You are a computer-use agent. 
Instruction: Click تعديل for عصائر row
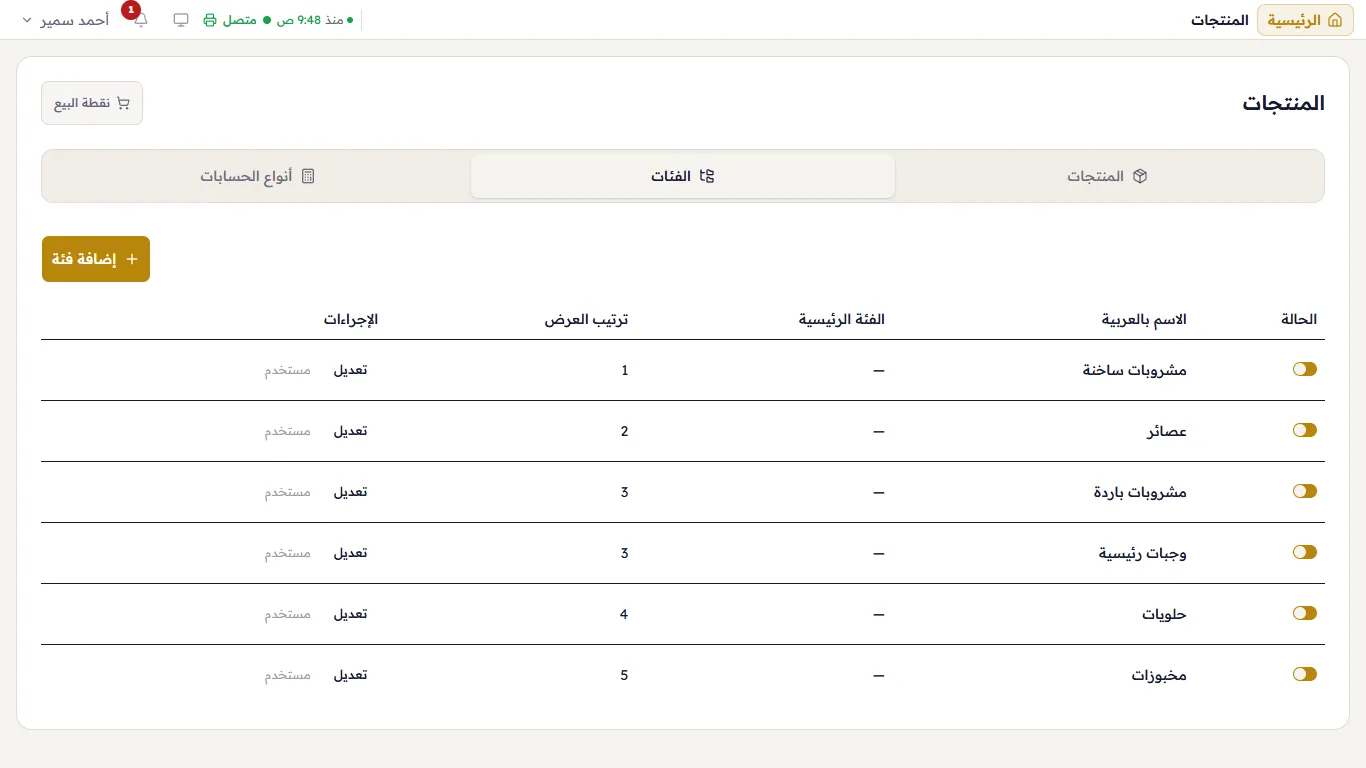350,431
